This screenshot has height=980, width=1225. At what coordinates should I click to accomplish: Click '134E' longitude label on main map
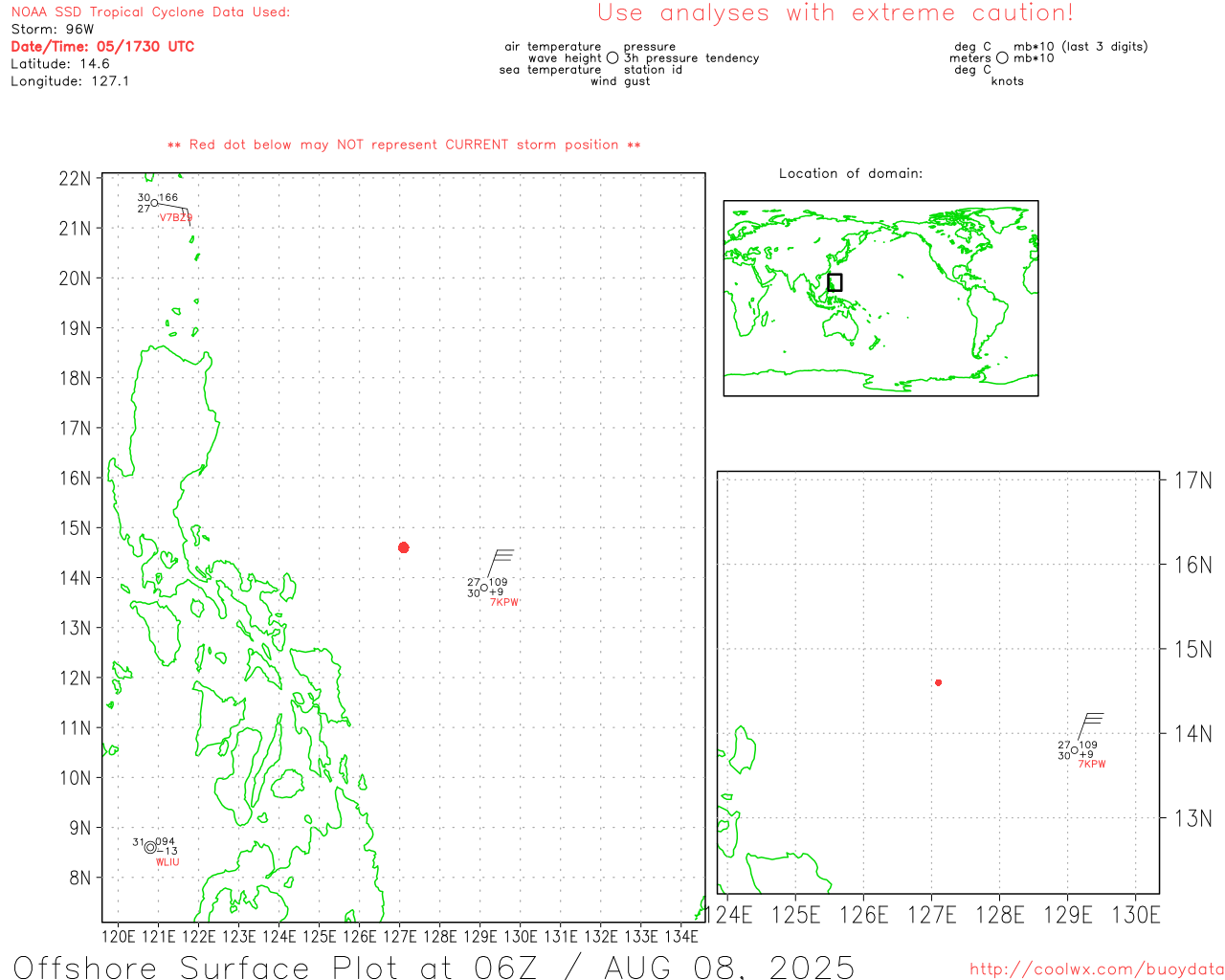pyautogui.click(x=681, y=936)
